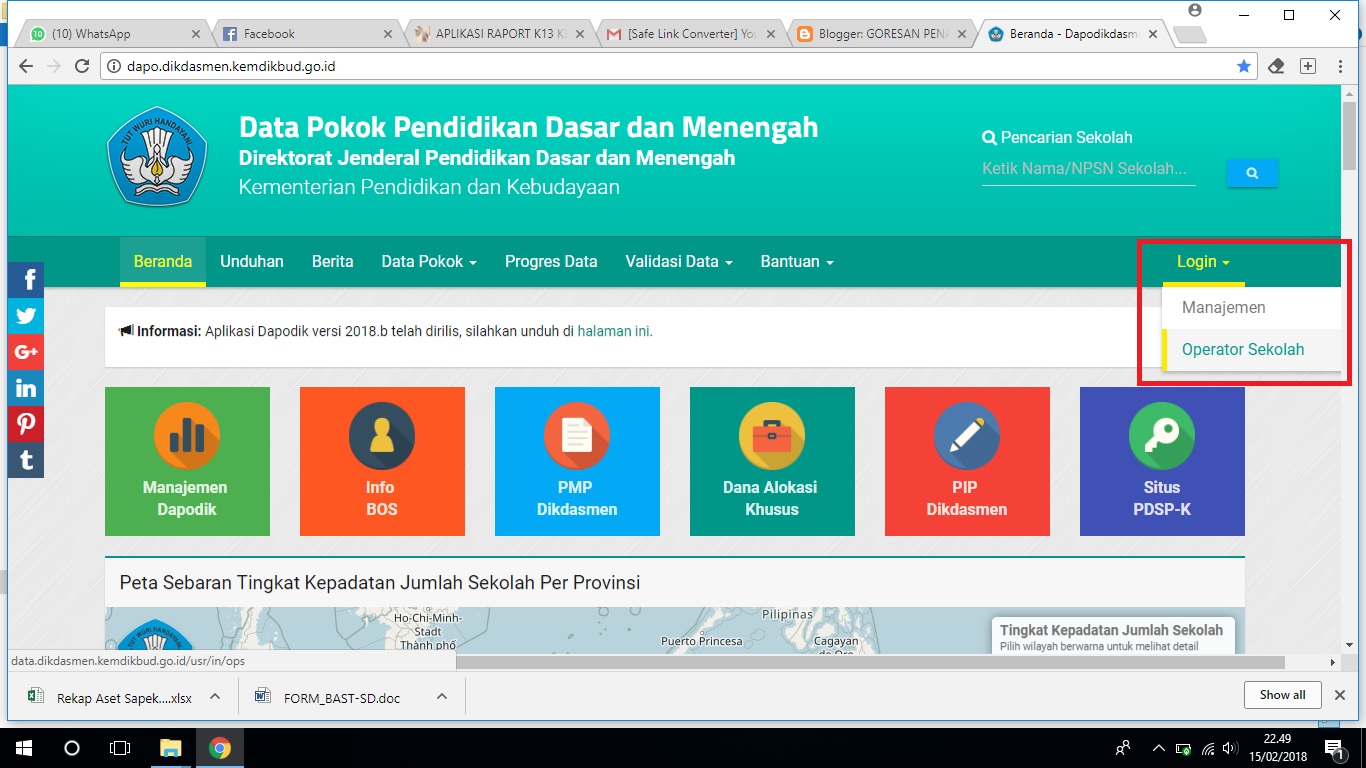
Task: Select Berita in the navigation bar
Action: pyautogui.click(x=333, y=262)
